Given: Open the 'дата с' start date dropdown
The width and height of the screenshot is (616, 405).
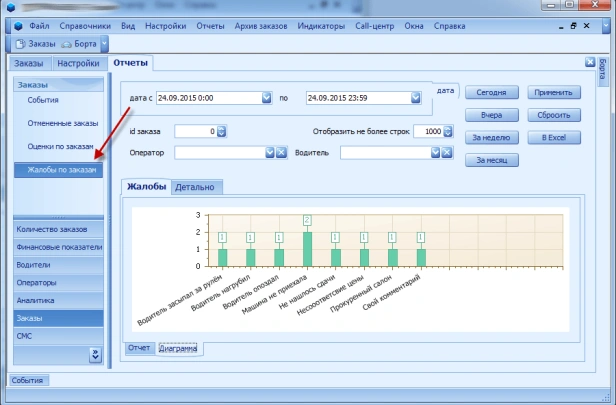Looking at the screenshot, I should [266, 98].
